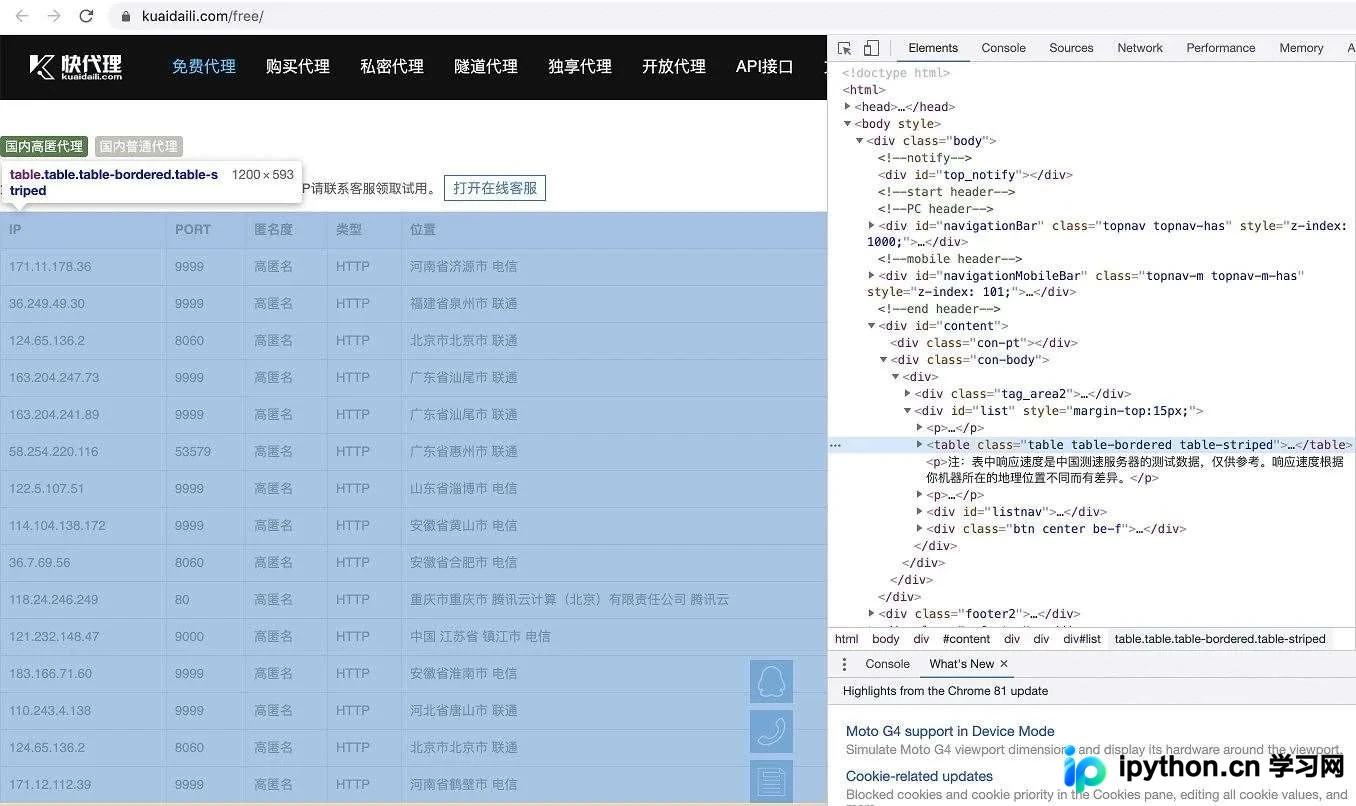Toggle the DevTools device toolbar icon
The height and width of the screenshot is (806, 1356).
(871, 48)
